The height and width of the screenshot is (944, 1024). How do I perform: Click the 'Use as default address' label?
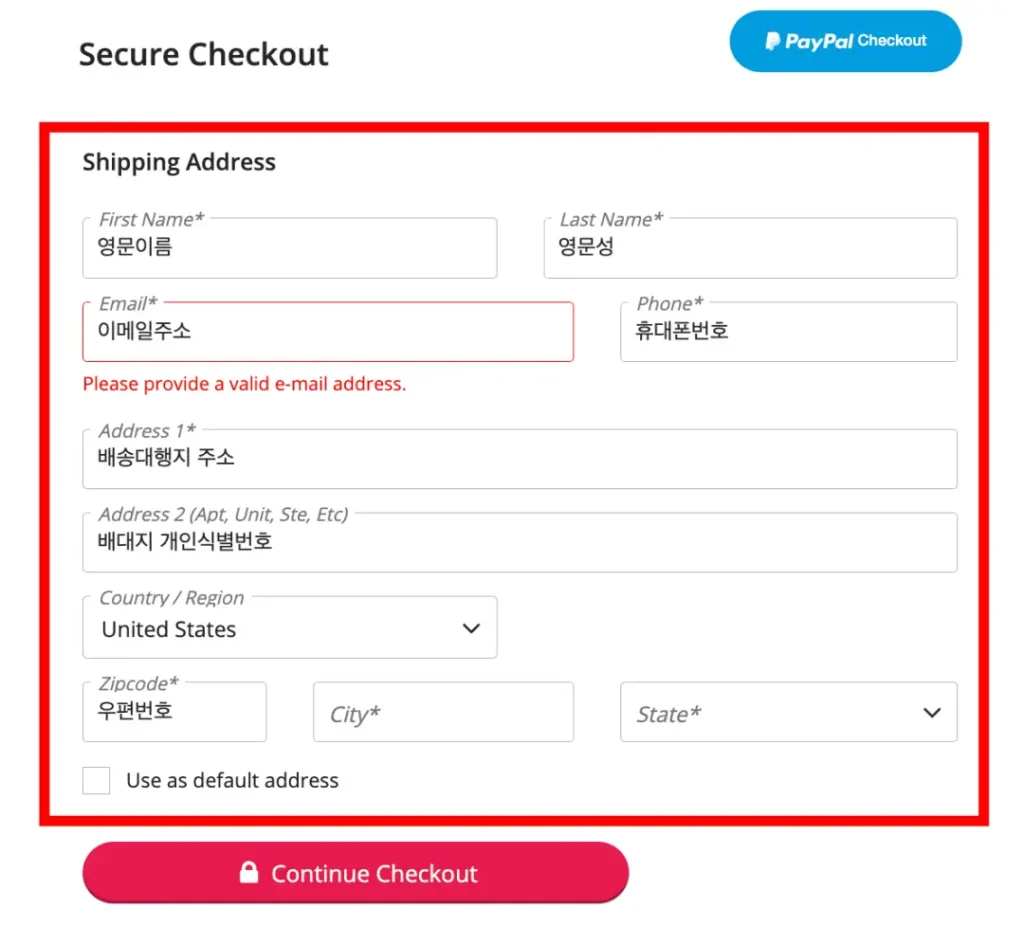click(x=232, y=781)
